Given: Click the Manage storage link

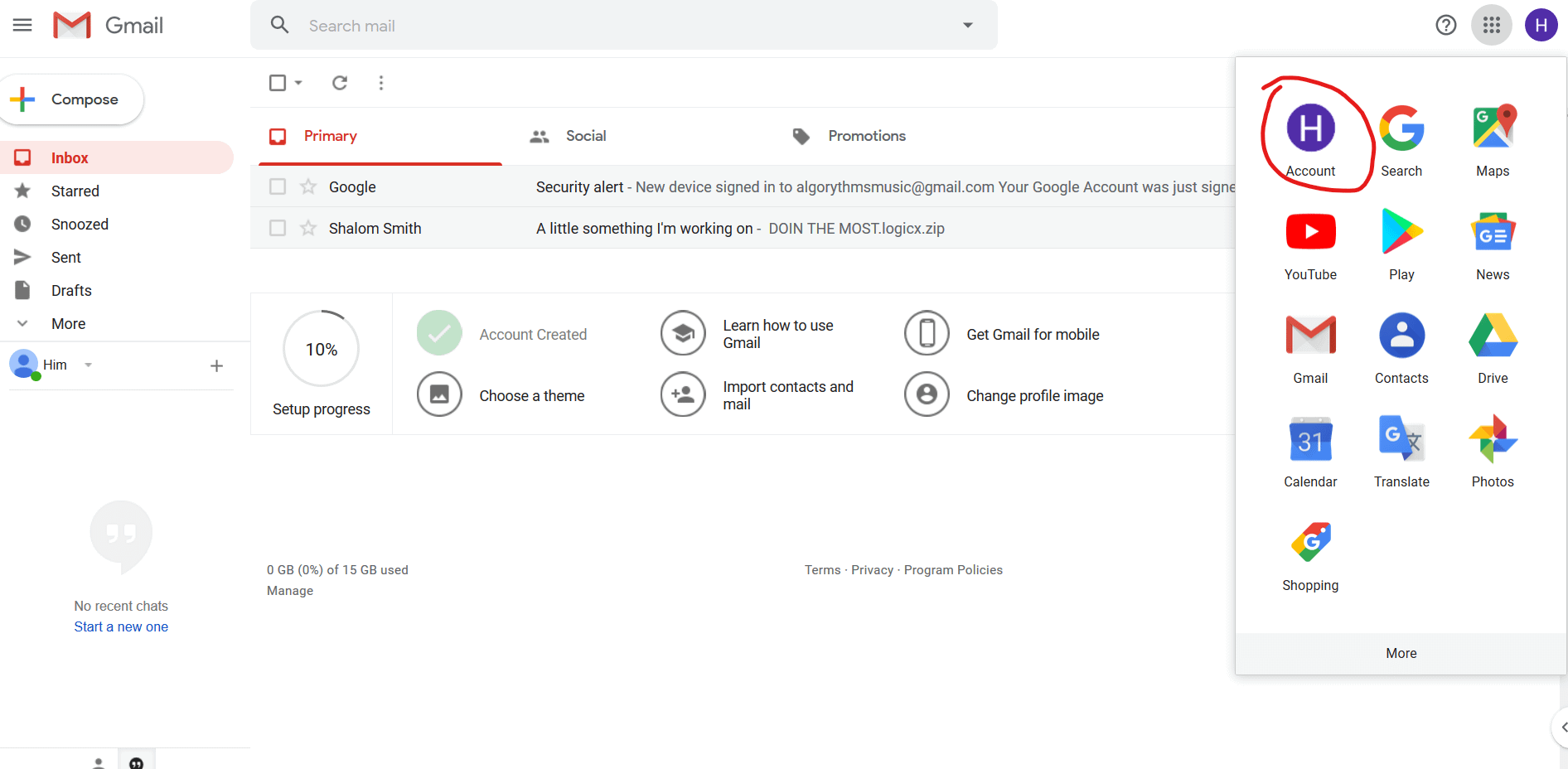Looking at the screenshot, I should pos(290,591).
